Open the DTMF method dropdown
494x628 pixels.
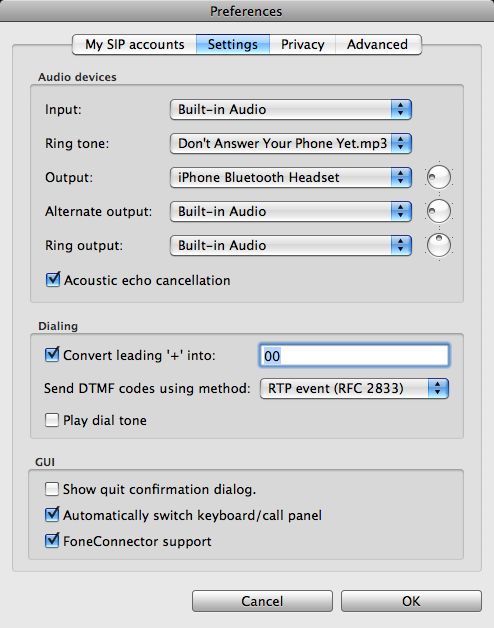[x=355, y=388]
